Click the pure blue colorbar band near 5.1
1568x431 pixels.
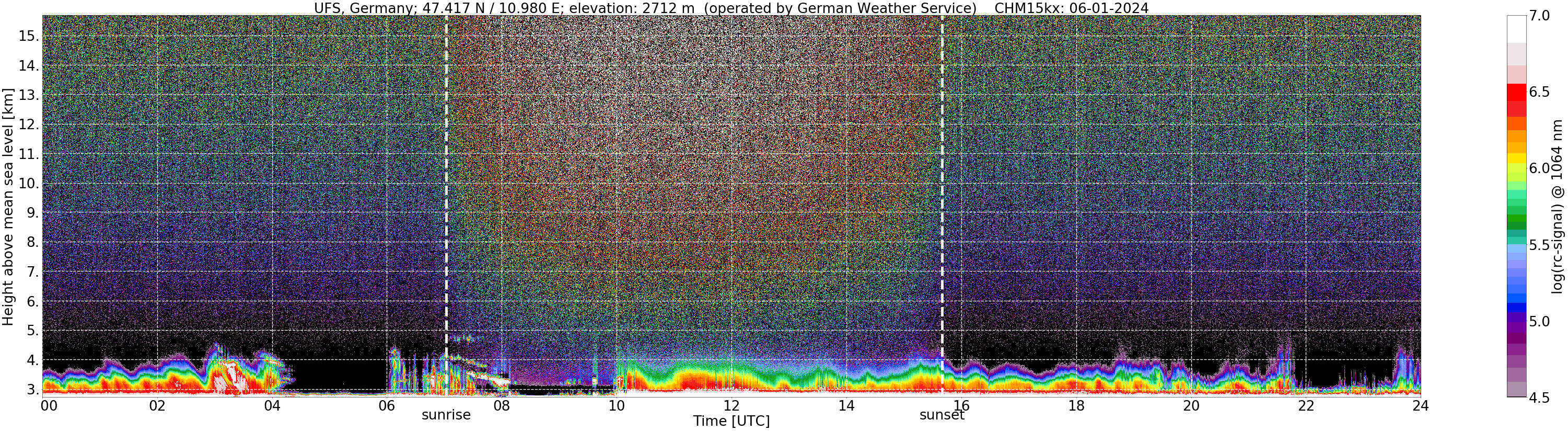pos(1517,308)
